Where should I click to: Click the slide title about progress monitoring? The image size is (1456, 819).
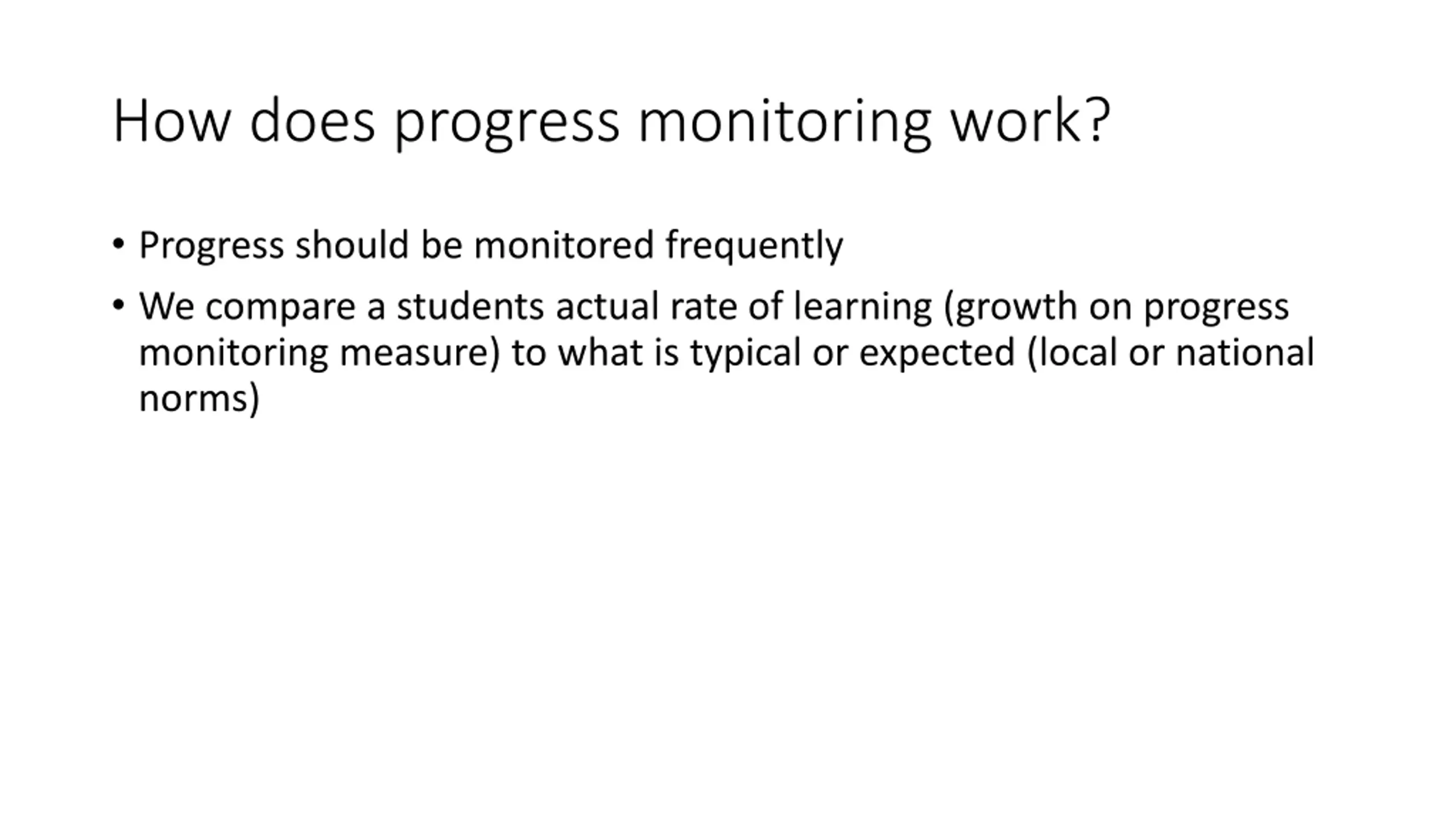pyautogui.click(x=611, y=122)
